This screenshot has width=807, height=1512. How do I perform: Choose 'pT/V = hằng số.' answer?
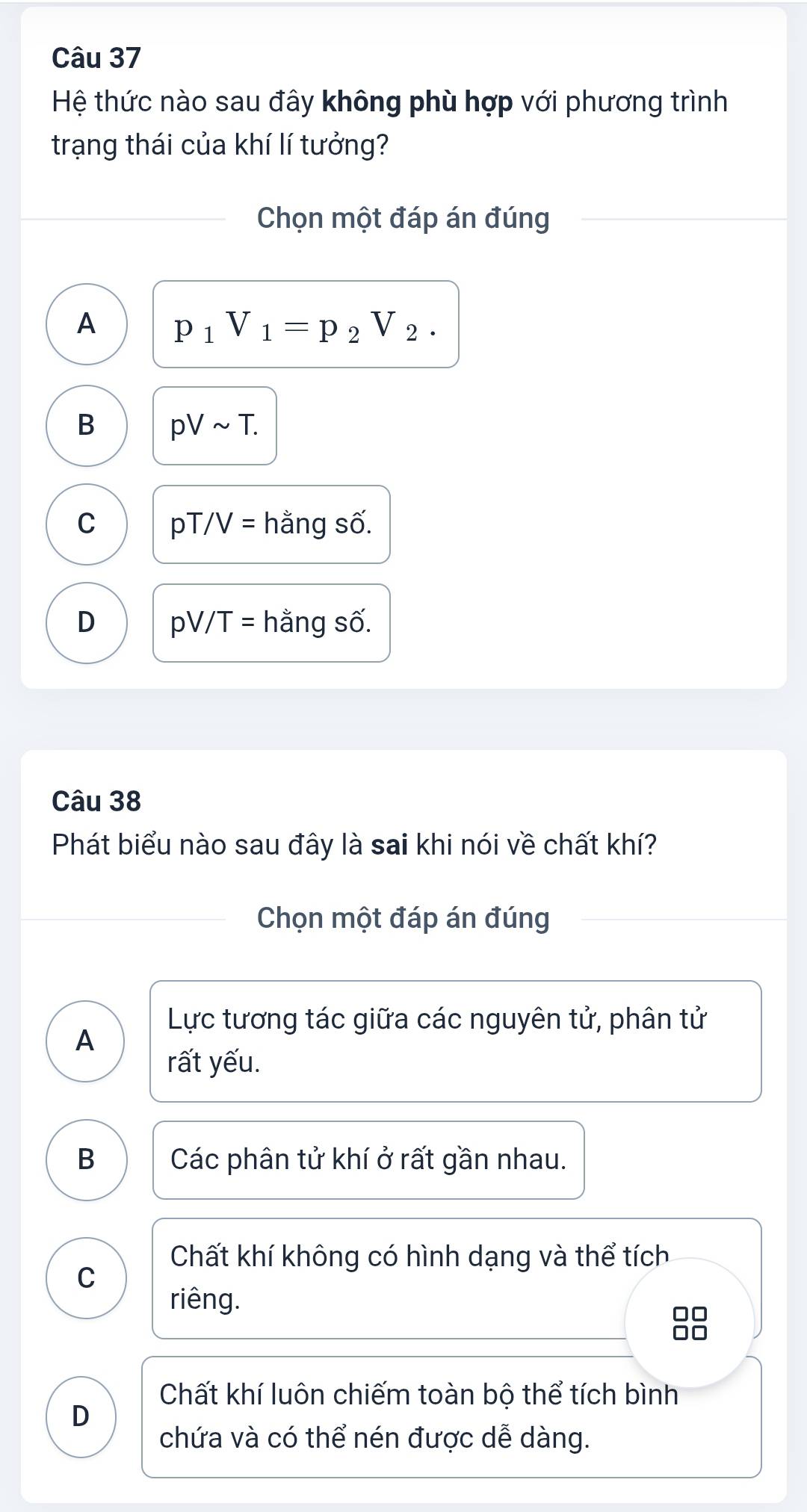point(271,524)
